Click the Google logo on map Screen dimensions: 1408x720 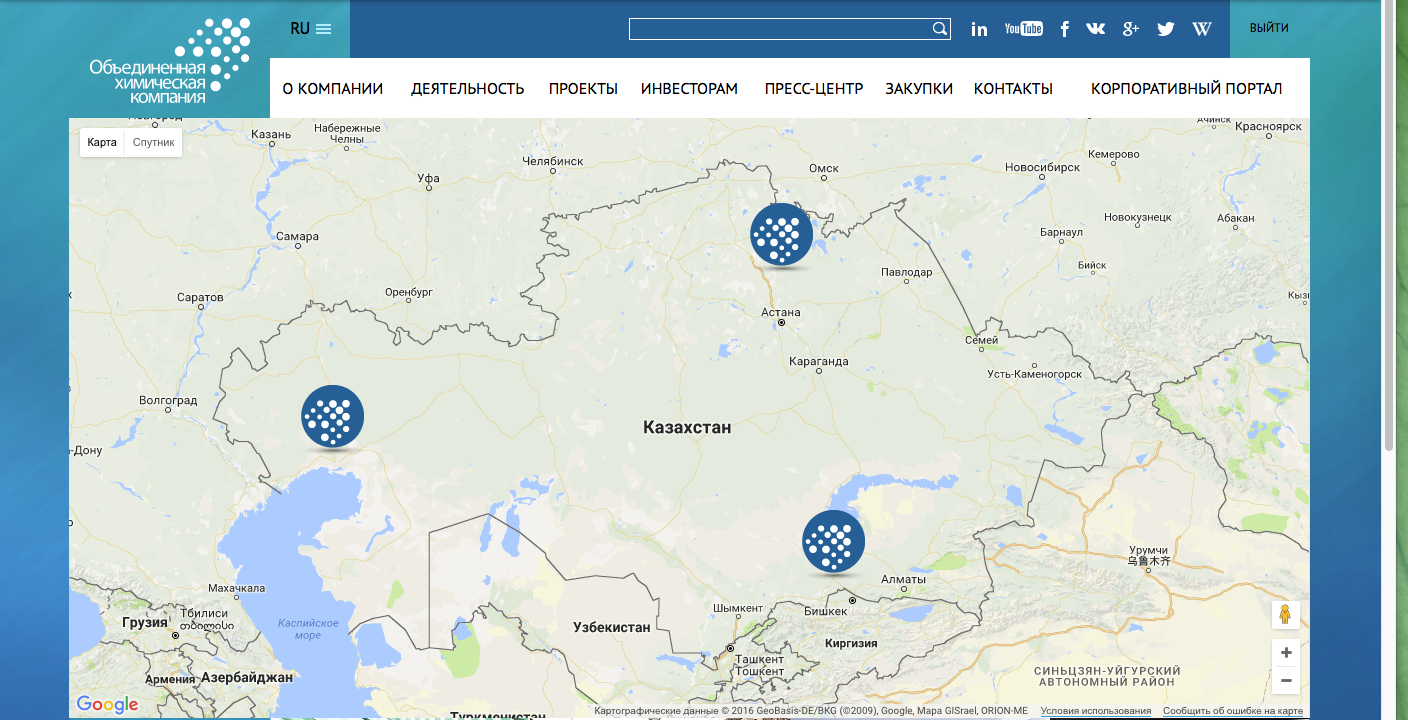click(x=107, y=704)
